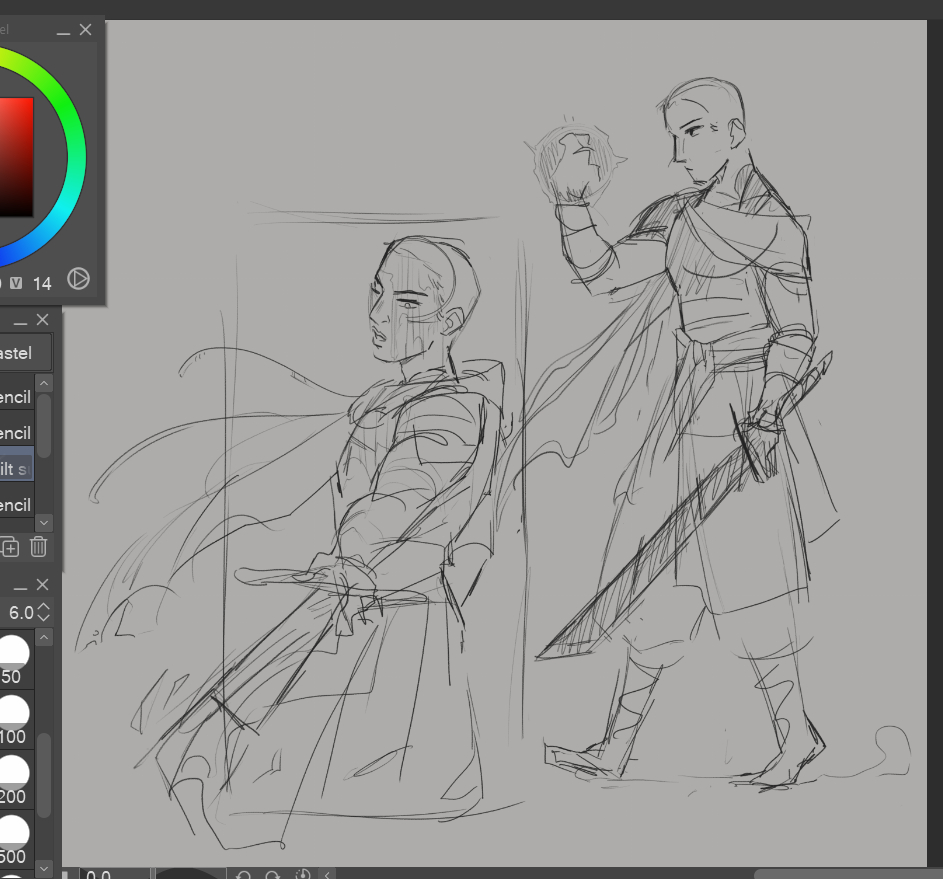943x879 pixels.
Task: Click the up arrow of brush size list
Action: click(44, 637)
